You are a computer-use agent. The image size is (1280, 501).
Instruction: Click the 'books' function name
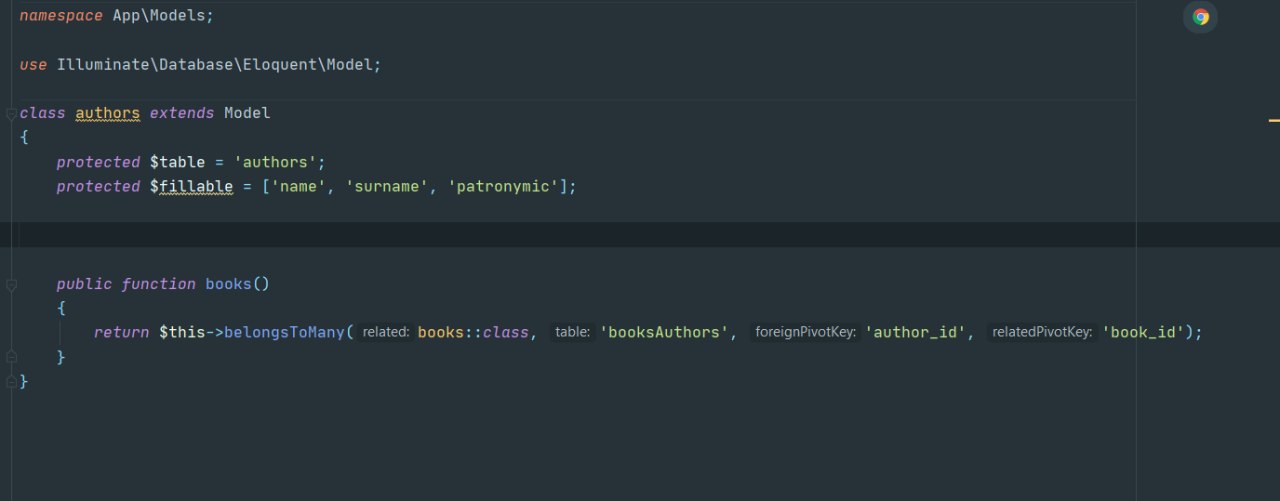228,284
